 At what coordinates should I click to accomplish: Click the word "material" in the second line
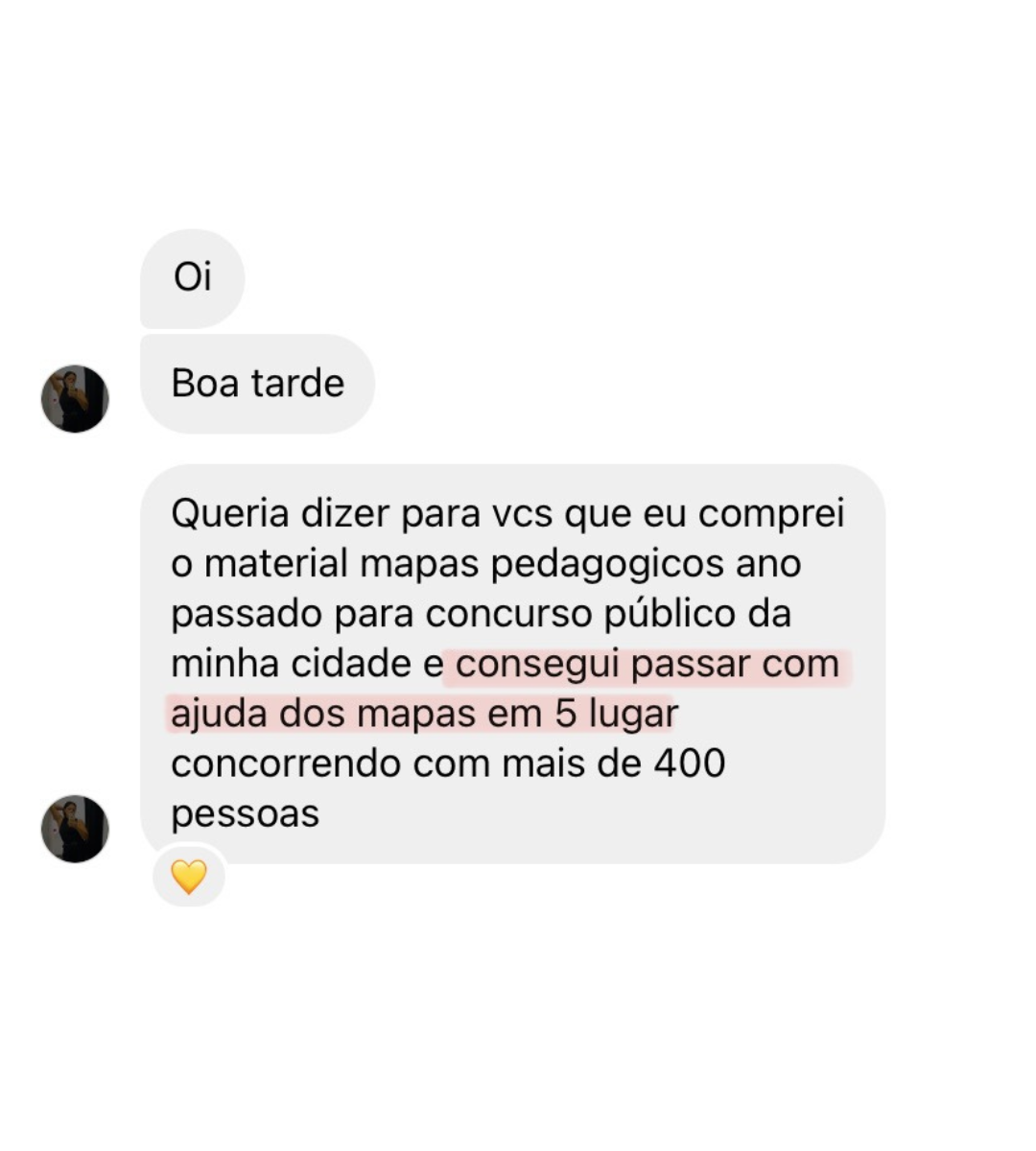[x=276, y=564]
